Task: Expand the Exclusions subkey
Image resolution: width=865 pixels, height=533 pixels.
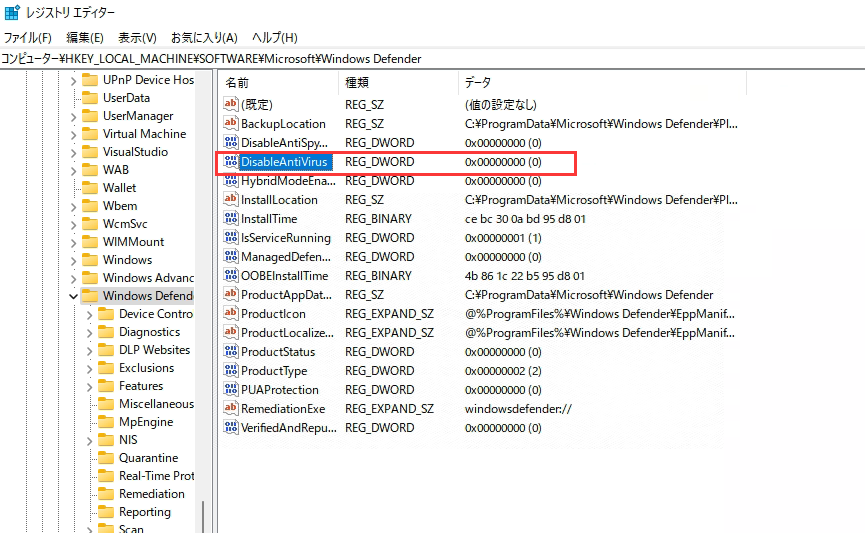Action: pos(89,369)
